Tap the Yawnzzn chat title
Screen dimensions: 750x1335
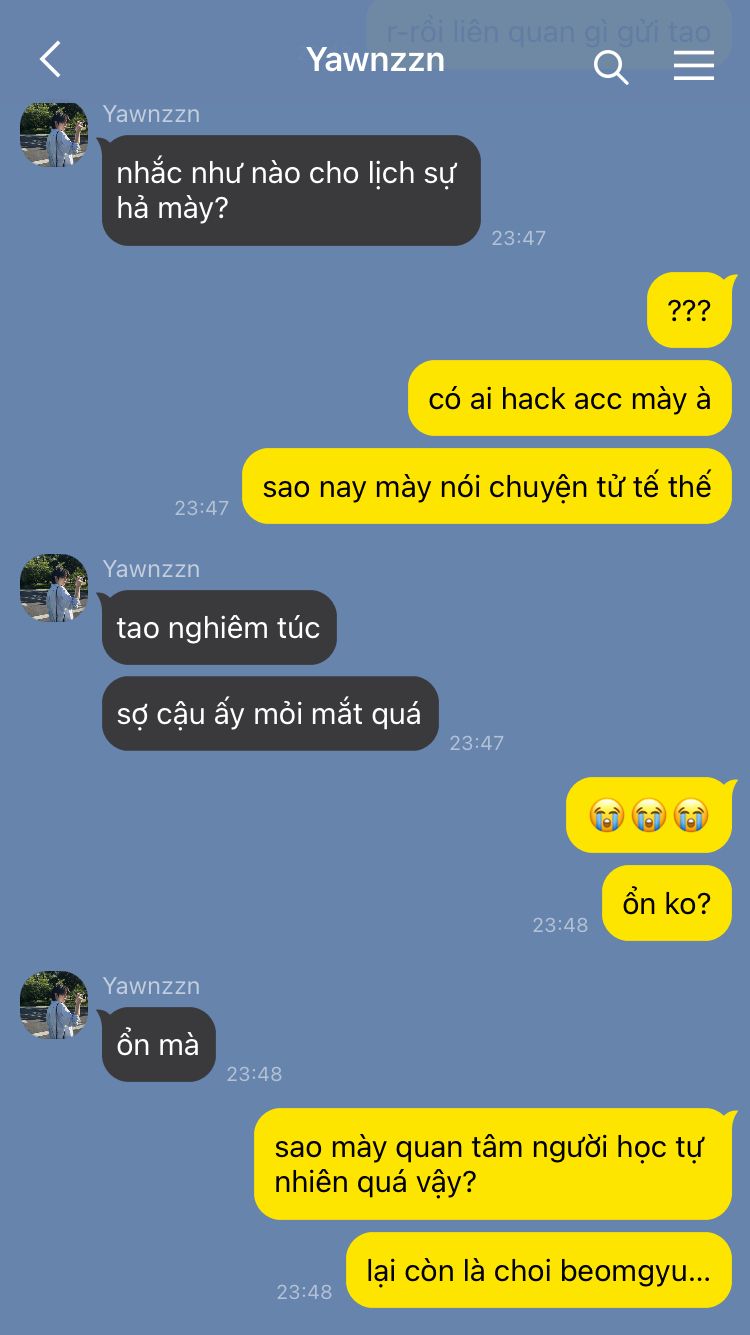(375, 60)
